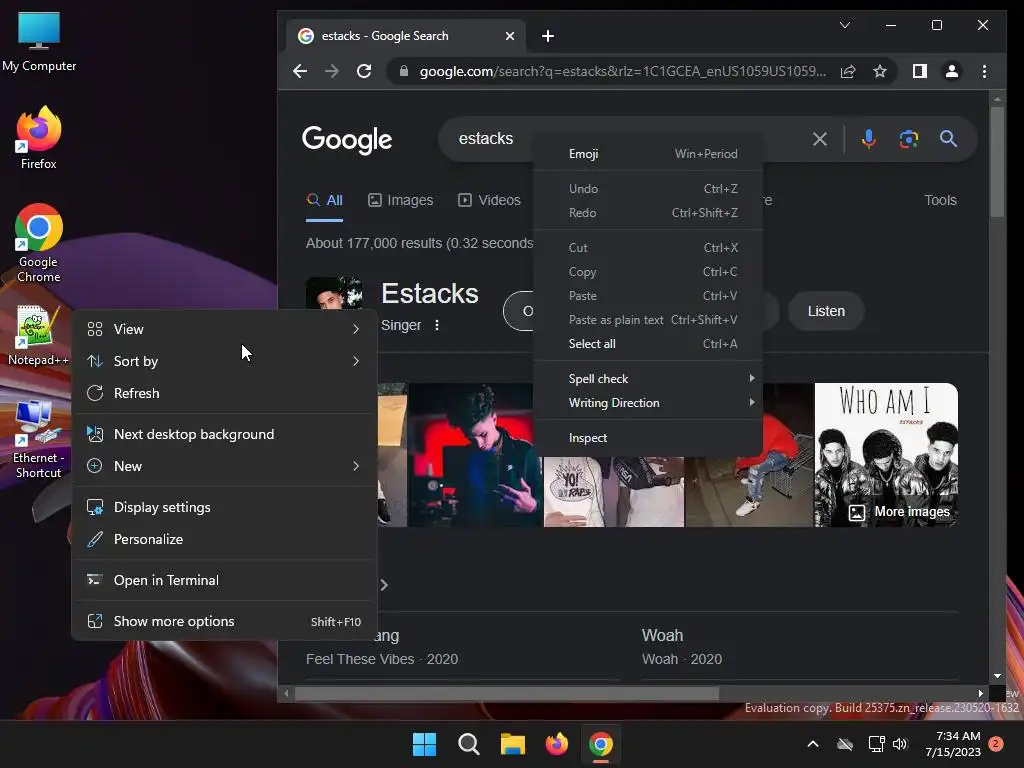This screenshot has width=1024, height=768.
Task: Open taskbar Search
Action: point(468,744)
